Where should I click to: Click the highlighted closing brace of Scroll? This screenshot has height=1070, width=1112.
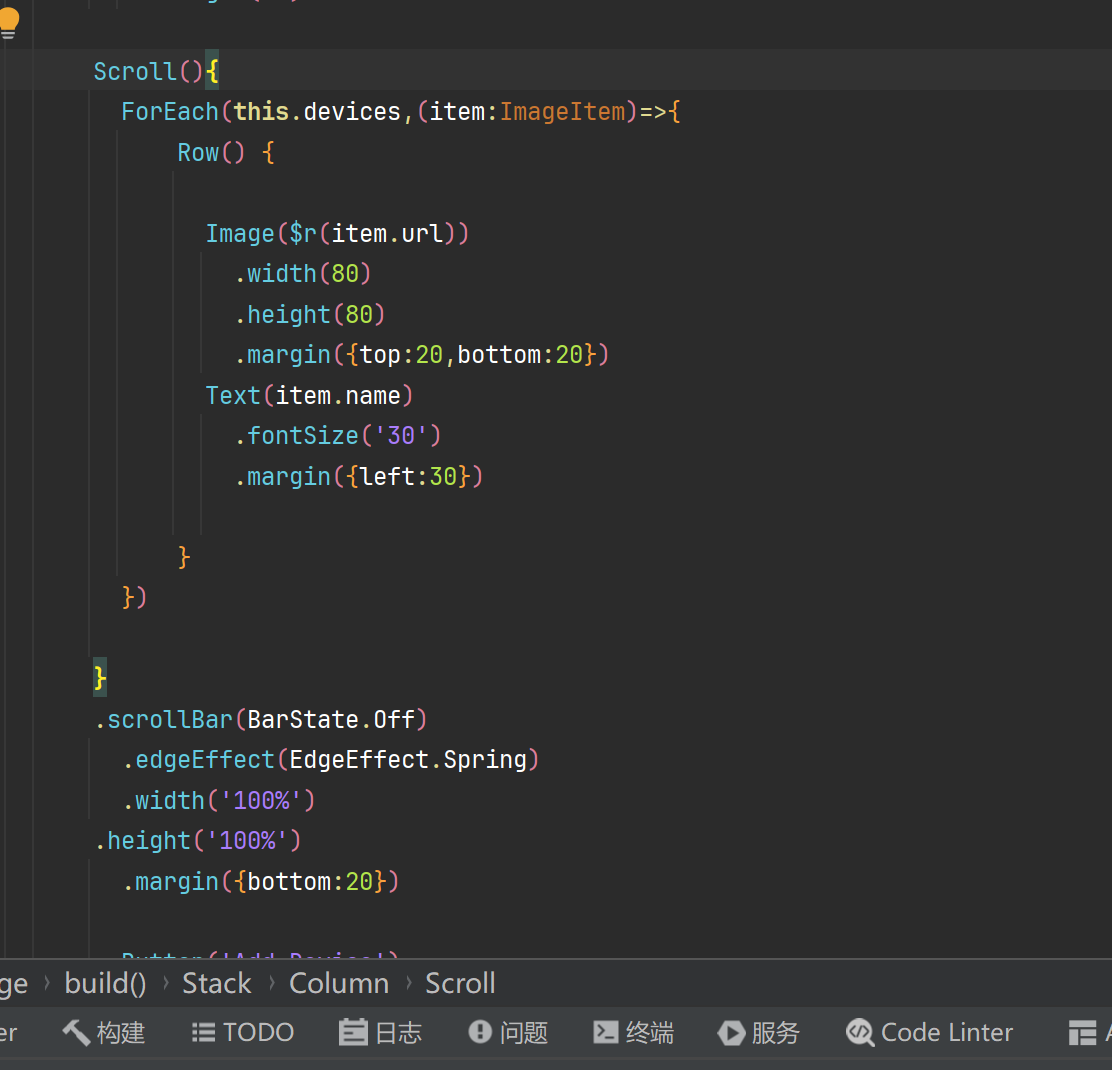[100, 678]
